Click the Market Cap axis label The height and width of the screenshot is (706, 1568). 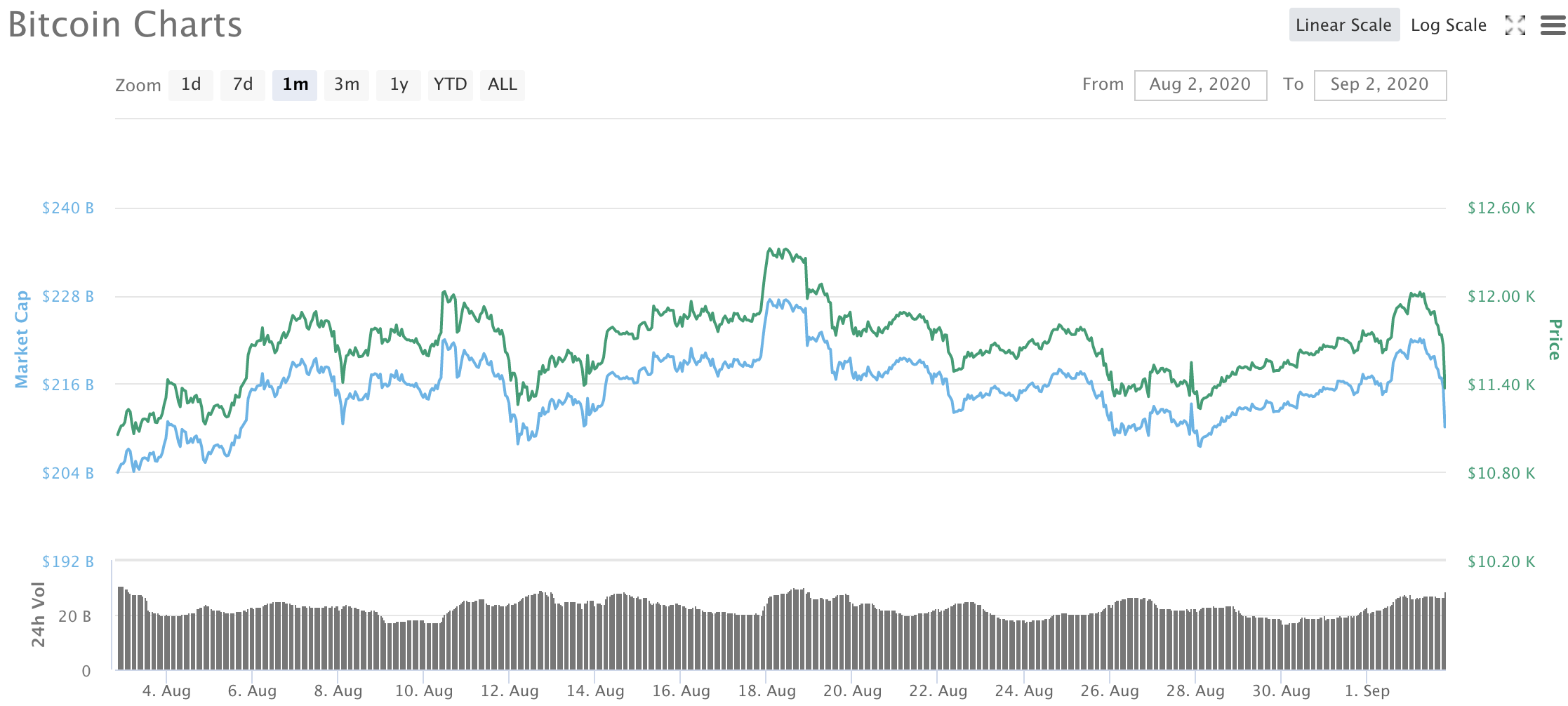click(22, 340)
